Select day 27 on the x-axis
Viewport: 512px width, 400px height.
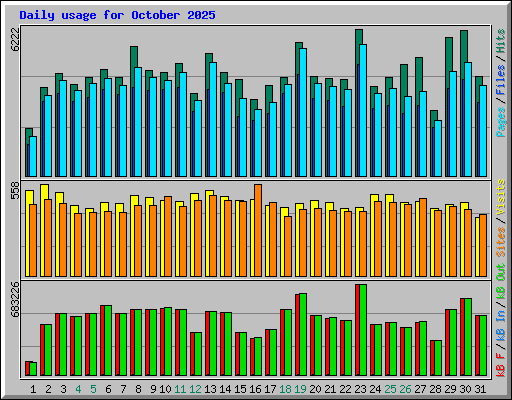420,389
